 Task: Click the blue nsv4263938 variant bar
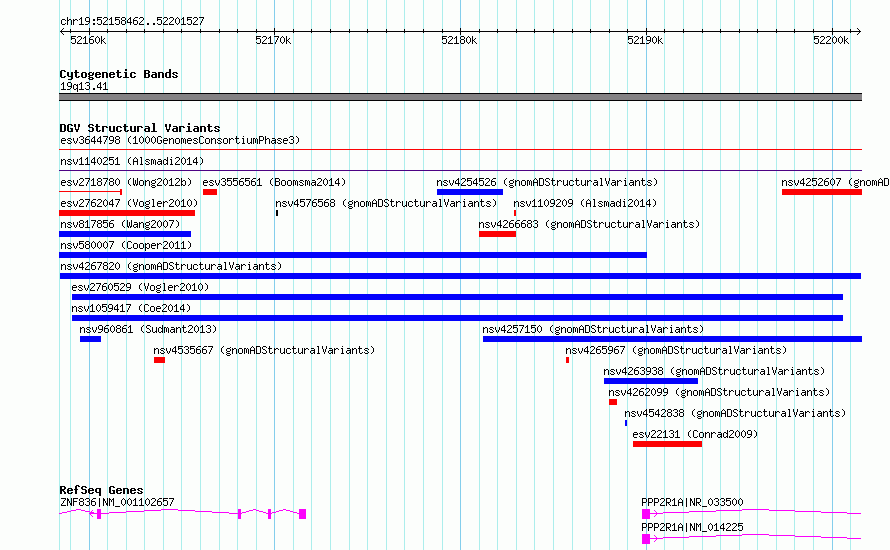tap(651, 381)
